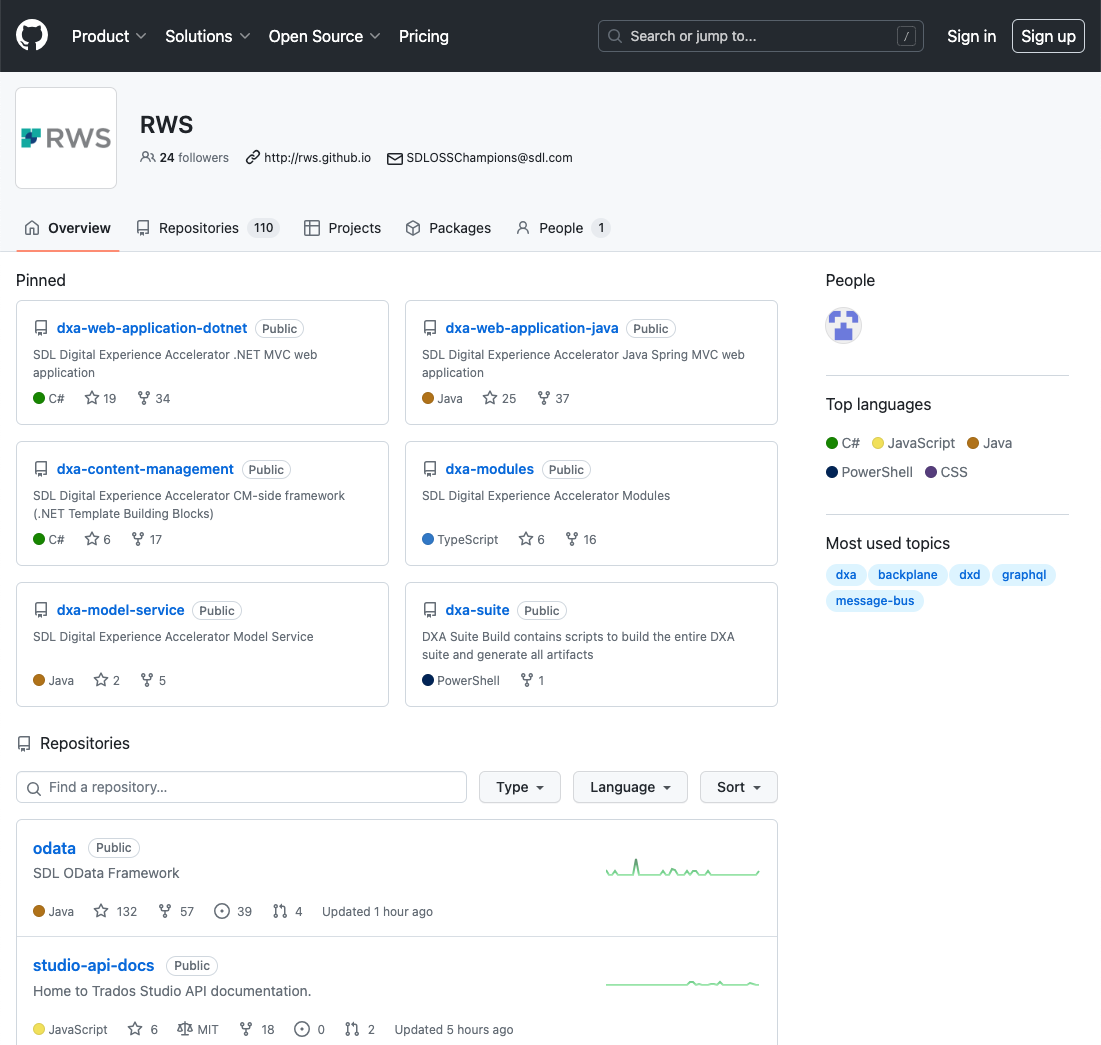1101x1045 pixels.
Task: Switch to the Packages tab
Action: [x=448, y=228]
